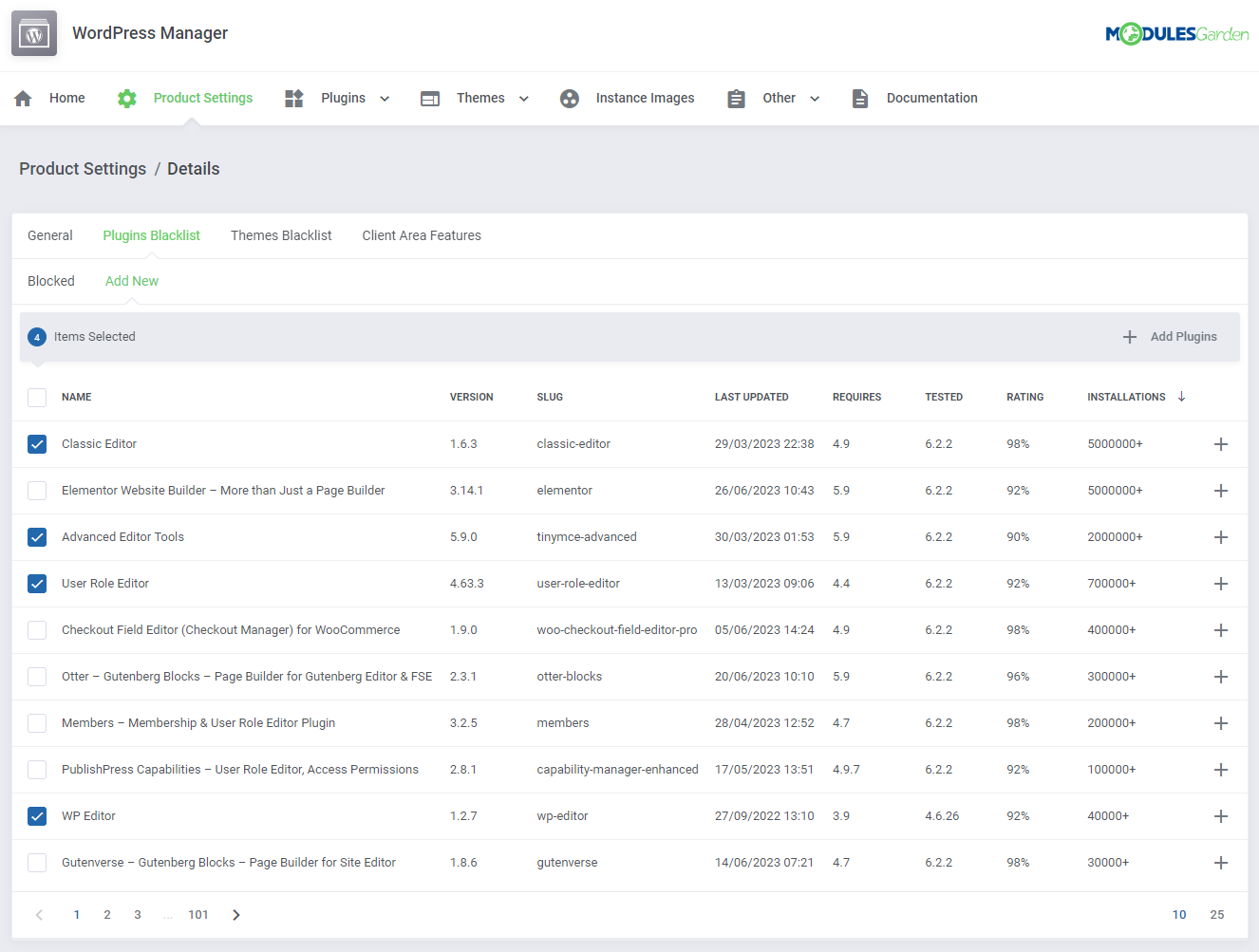Click the slug text 'woo-checkout-field-editor-pro'
Screen dimensions: 1259x952
click(x=617, y=630)
